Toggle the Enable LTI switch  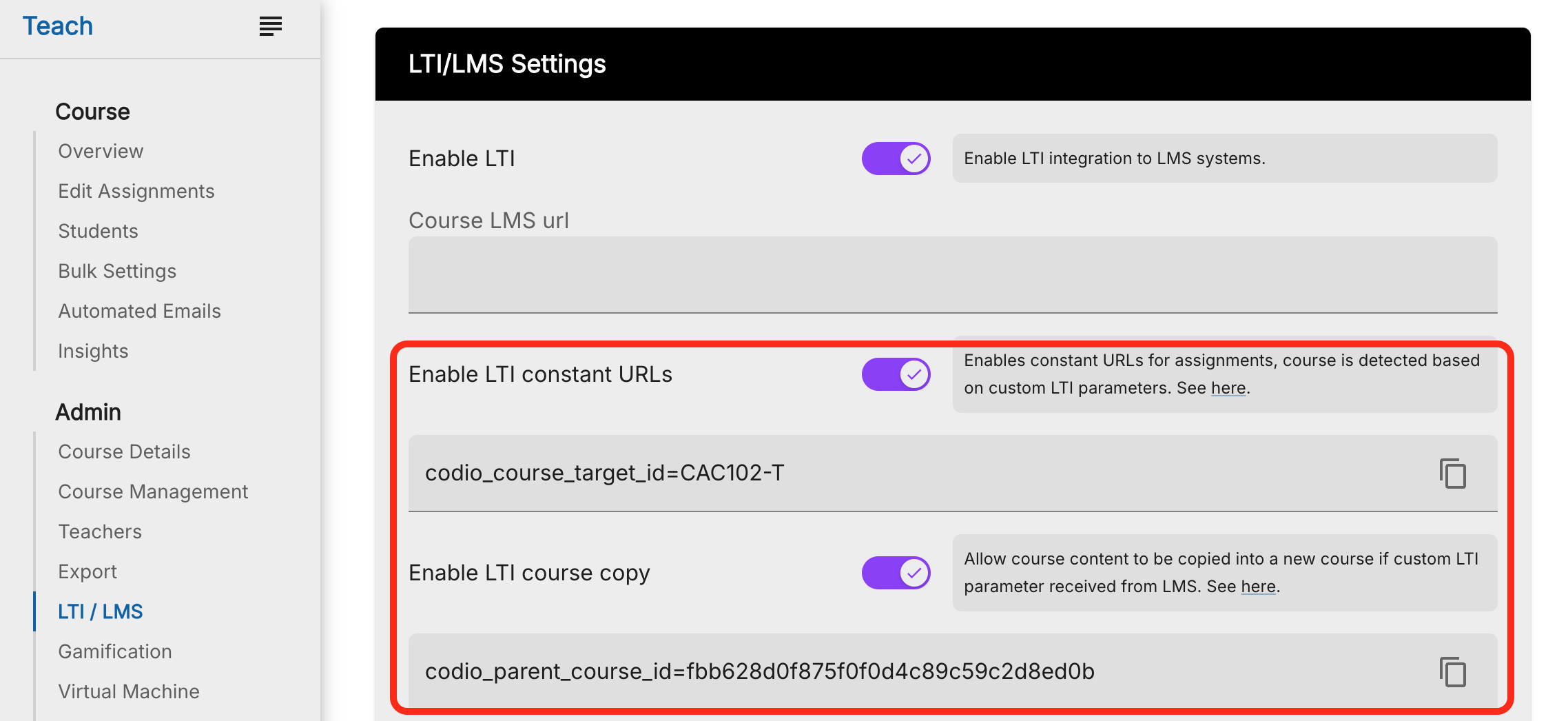pyautogui.click(x=896, y=159)
